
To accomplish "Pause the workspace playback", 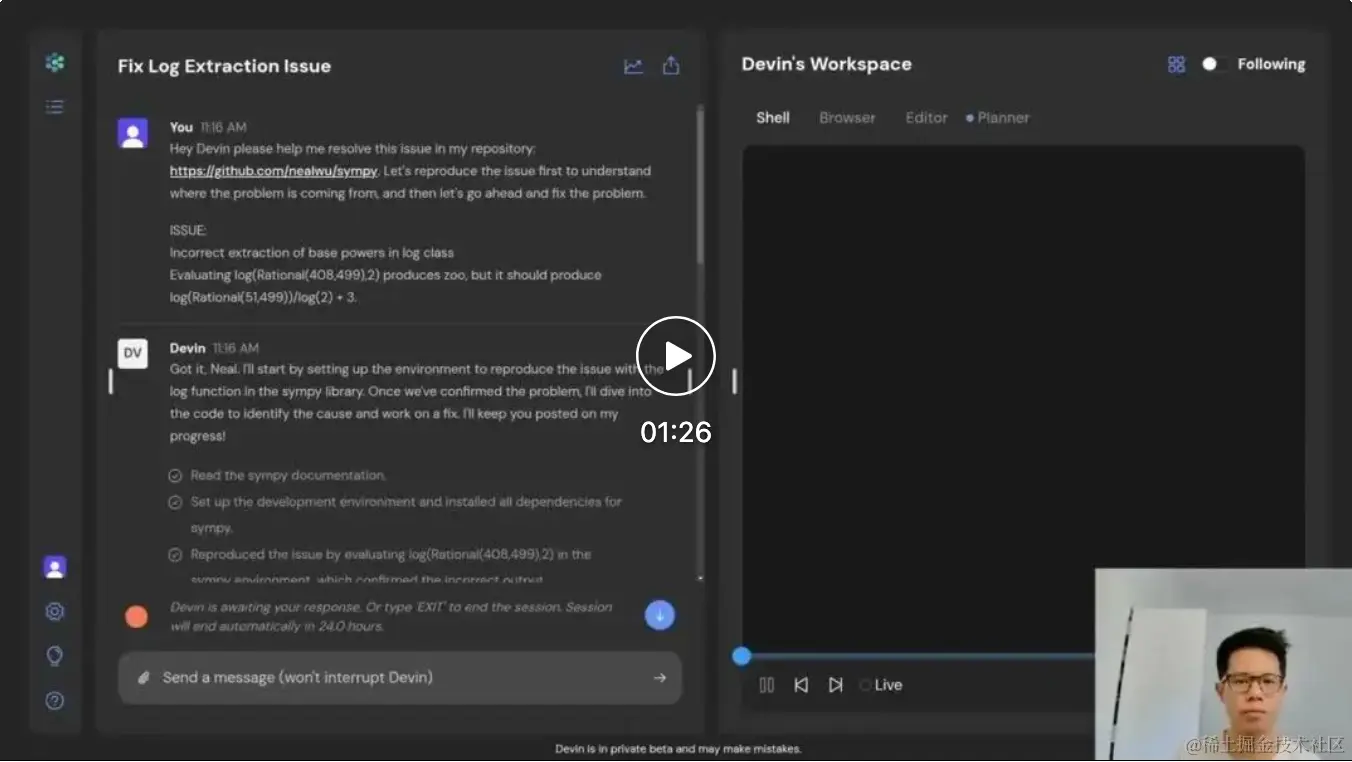I will tap(767, 685).
